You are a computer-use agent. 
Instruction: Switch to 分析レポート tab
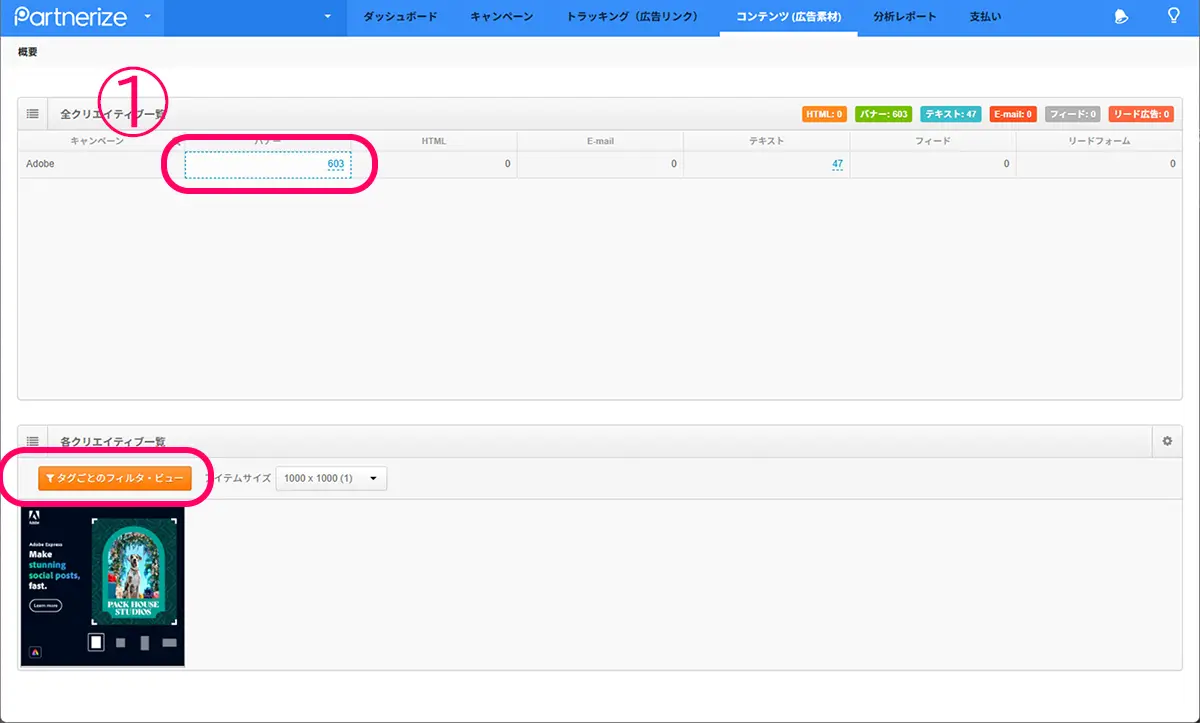point(905,17)
